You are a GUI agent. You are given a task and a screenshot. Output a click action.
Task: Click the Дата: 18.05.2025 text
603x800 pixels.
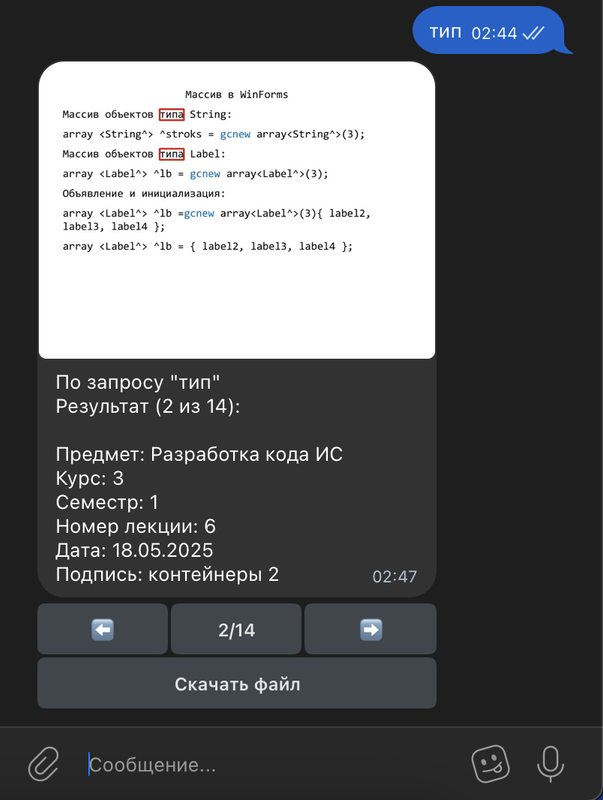click(134, 550)
